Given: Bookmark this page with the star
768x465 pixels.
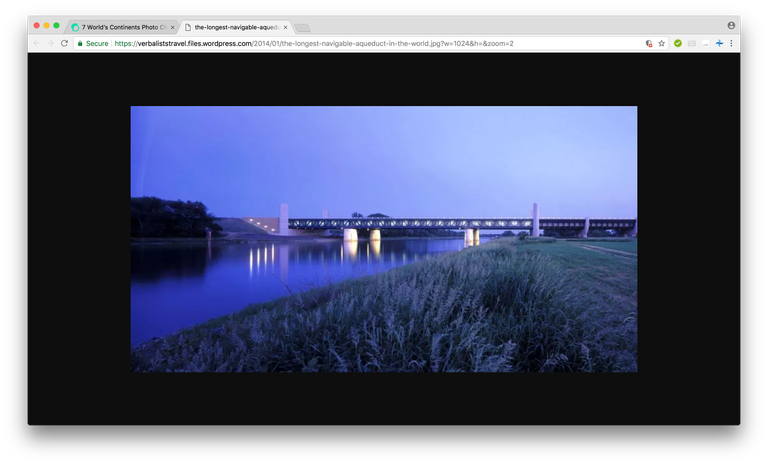Looking at the screenshot, I should 662,43.
